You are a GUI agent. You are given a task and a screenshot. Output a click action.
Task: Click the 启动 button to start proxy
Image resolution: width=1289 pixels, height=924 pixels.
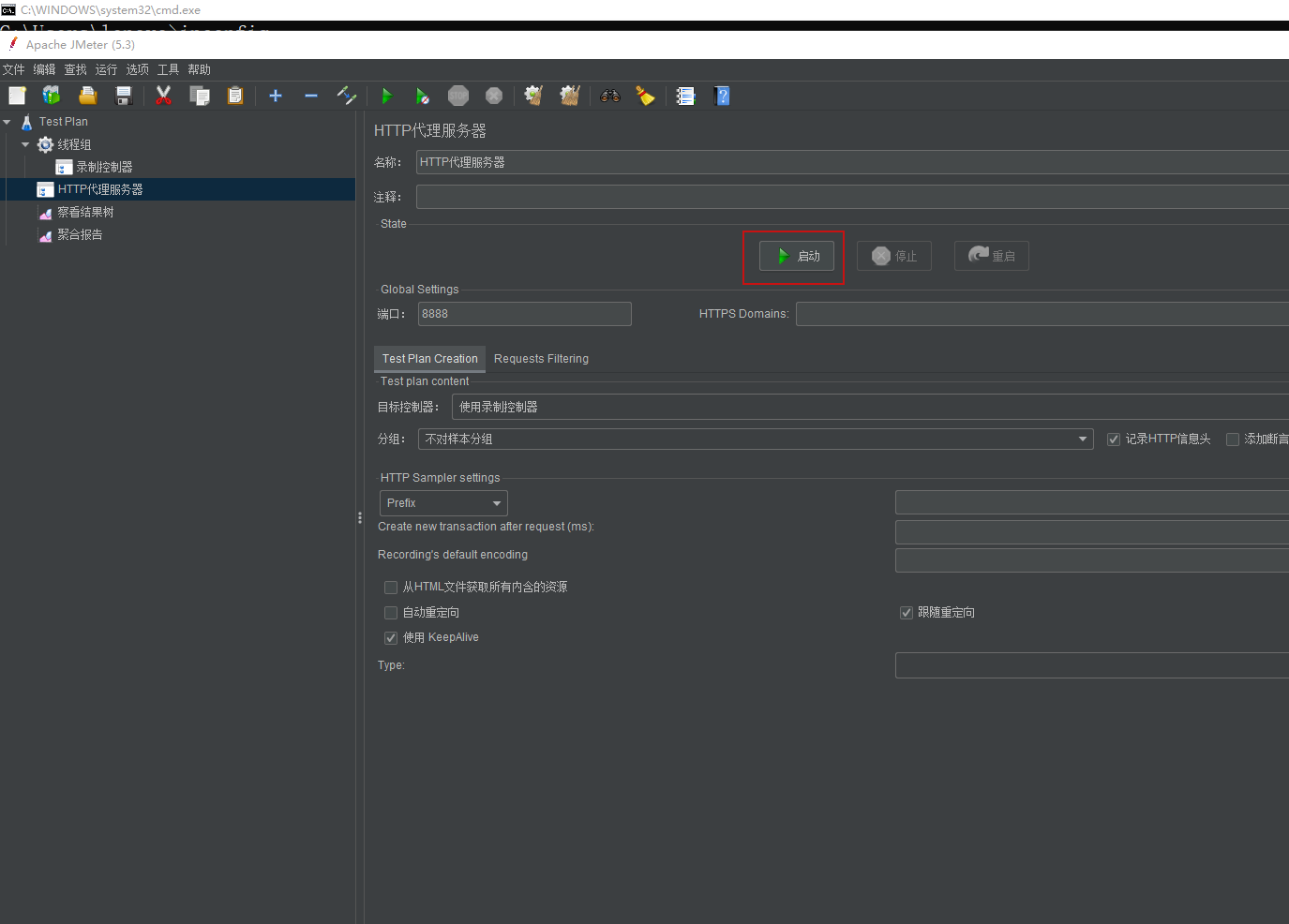pyautogui.click(x=797, y=256)
